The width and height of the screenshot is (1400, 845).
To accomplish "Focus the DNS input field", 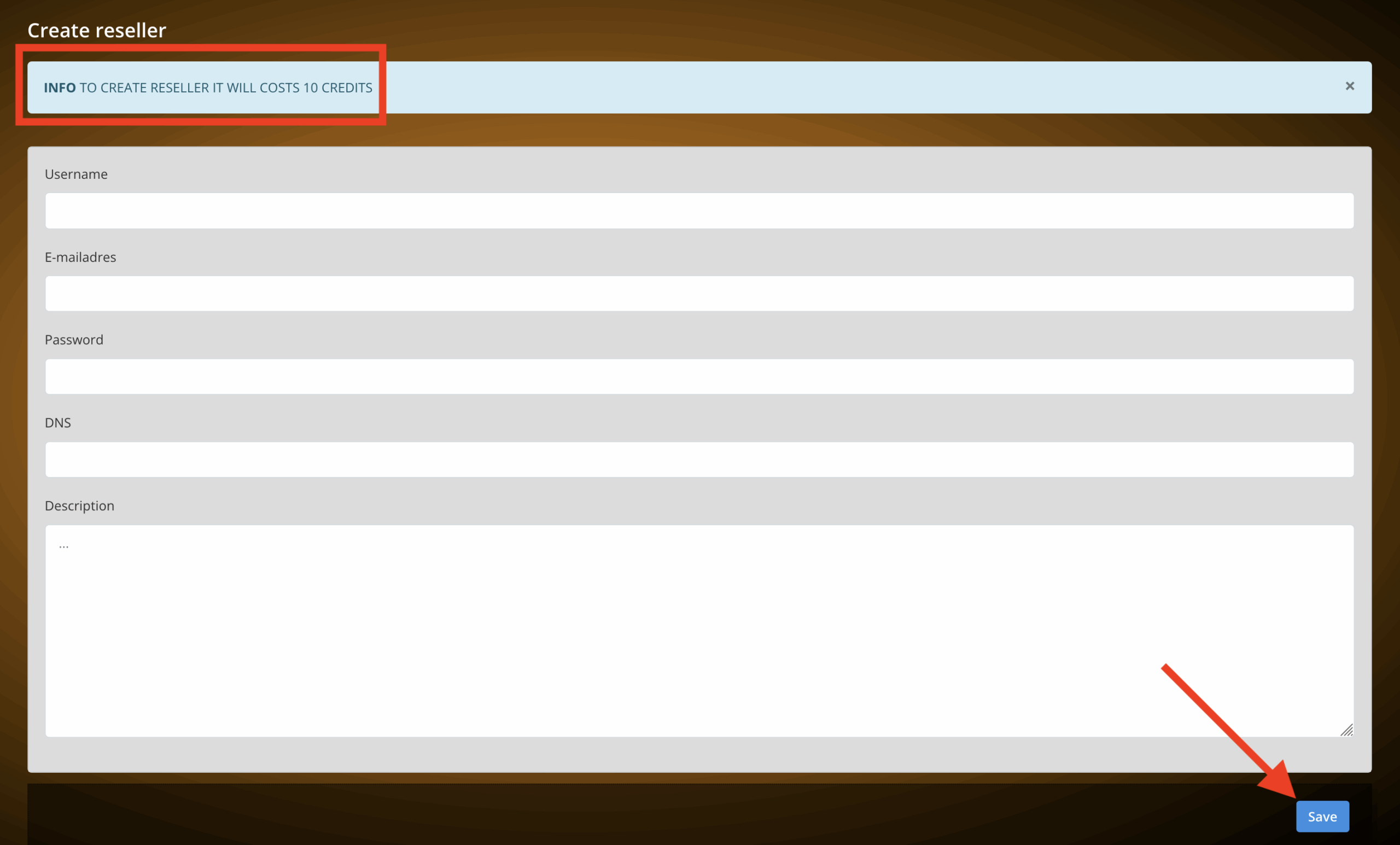I will coord(699,459).
